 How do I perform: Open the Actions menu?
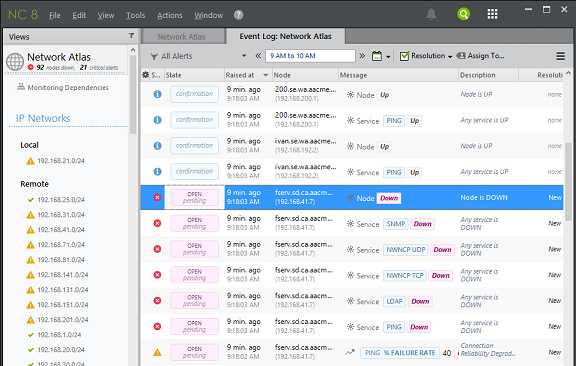tap(170, 15)
